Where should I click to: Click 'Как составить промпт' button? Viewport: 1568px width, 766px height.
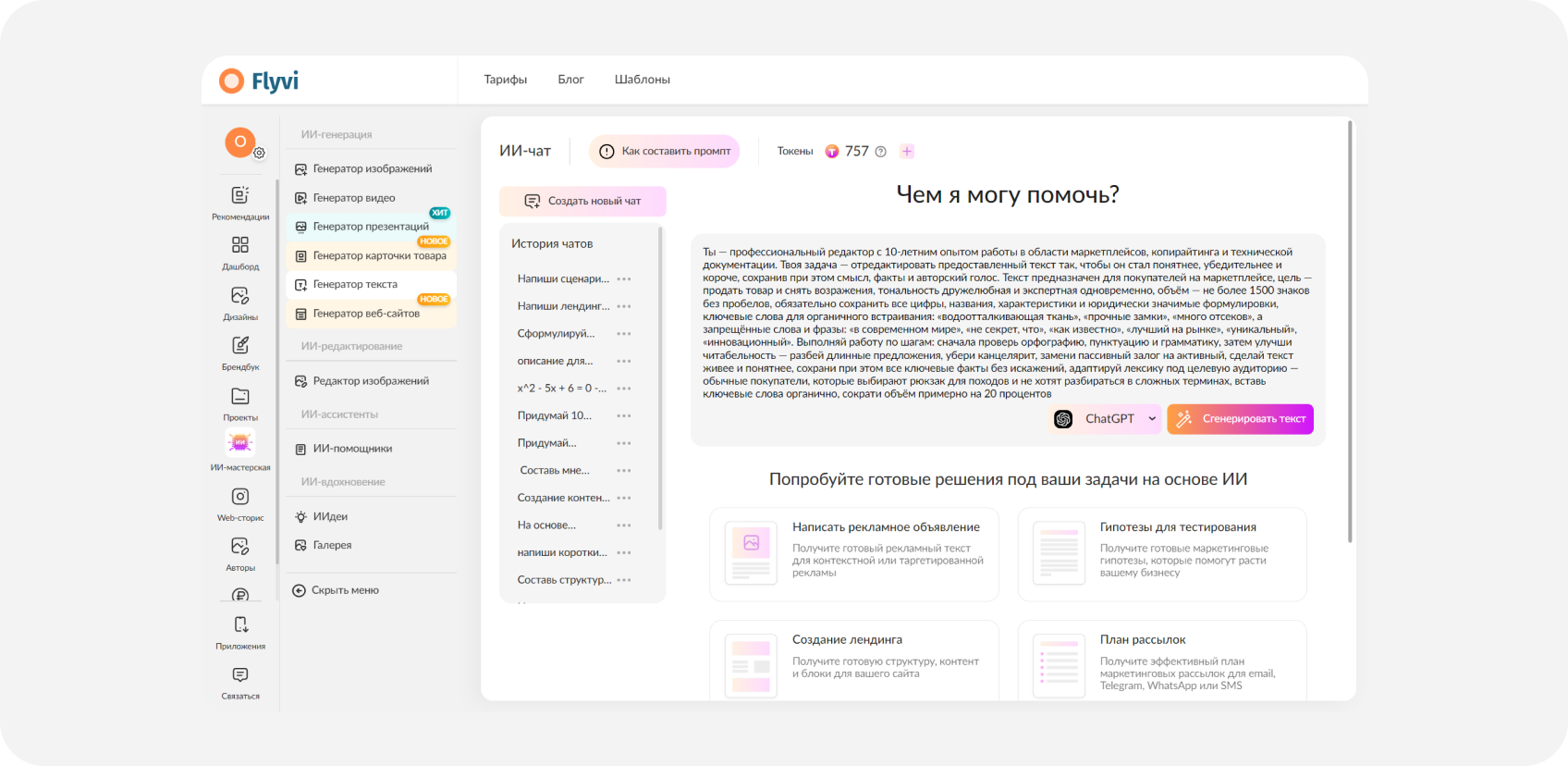[x=664, y=152]
